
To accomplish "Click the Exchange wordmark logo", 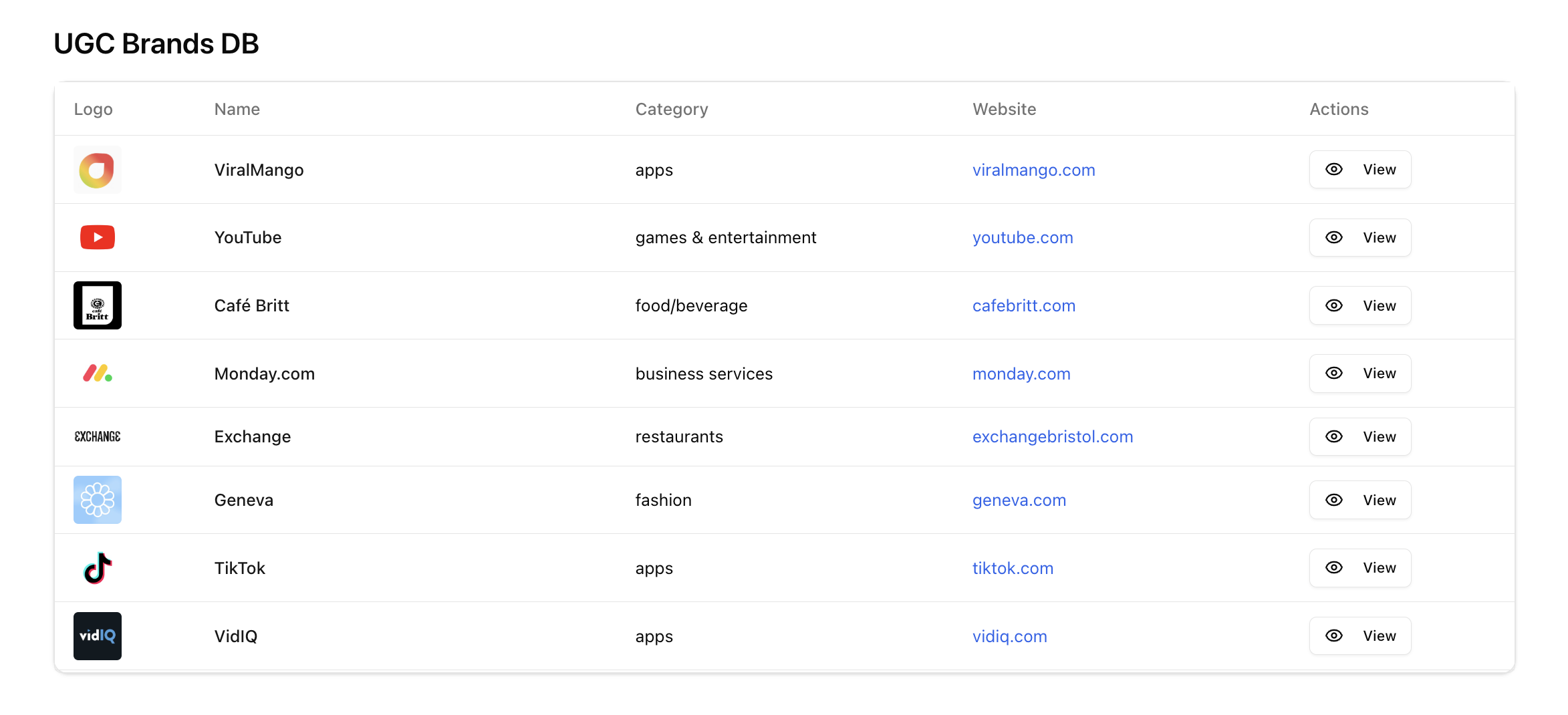I will point(97,436).
